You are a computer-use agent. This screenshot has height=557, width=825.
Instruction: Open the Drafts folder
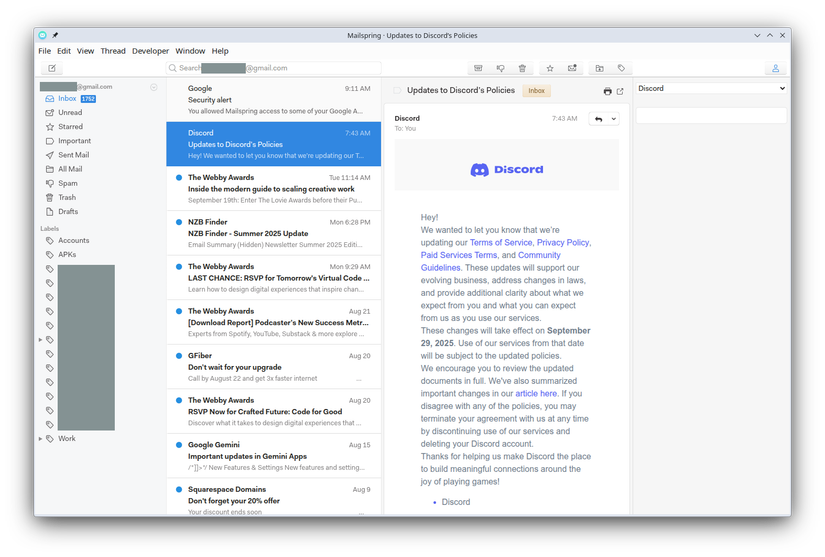68,211
